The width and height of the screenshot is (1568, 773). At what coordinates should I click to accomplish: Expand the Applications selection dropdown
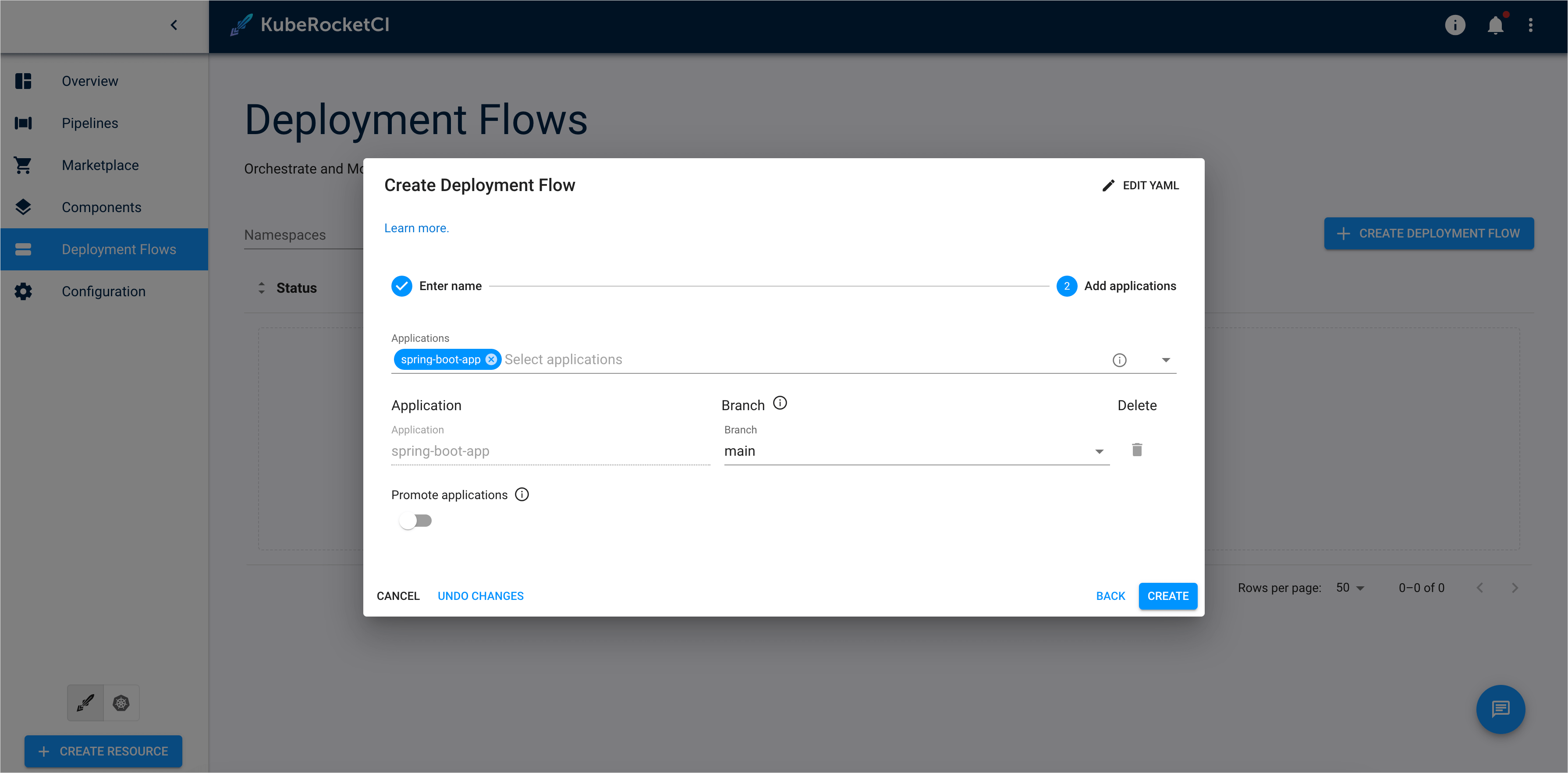click(x=1166, y=360)
